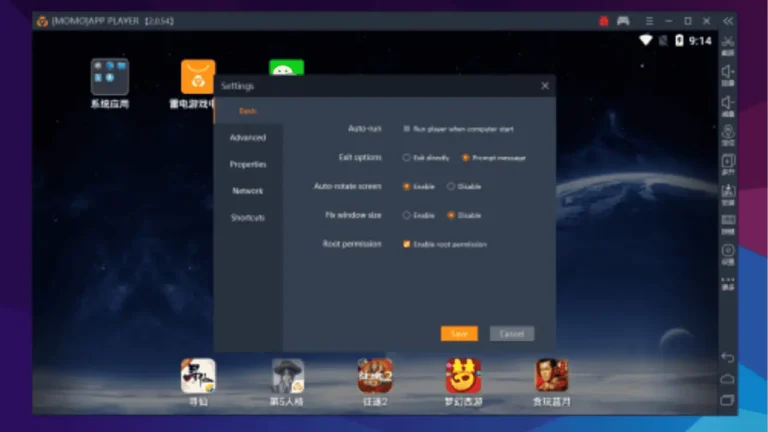Image resolution: width=768 pixels, height=432 pixels.
Task: Open the three-dots more tools icon
Action: click(728, 280)
